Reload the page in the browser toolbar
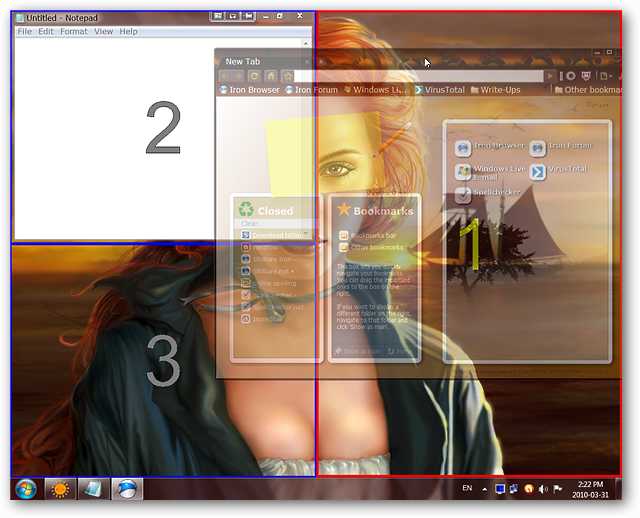 (254, 76)
